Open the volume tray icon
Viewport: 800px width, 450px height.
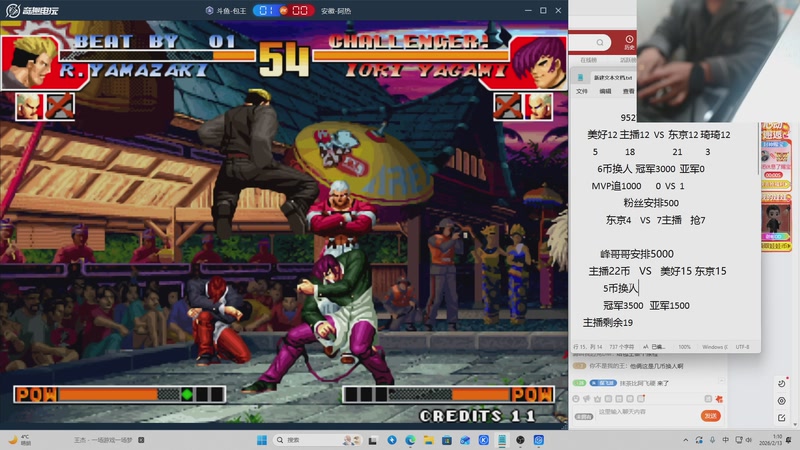tap(748, 440)
